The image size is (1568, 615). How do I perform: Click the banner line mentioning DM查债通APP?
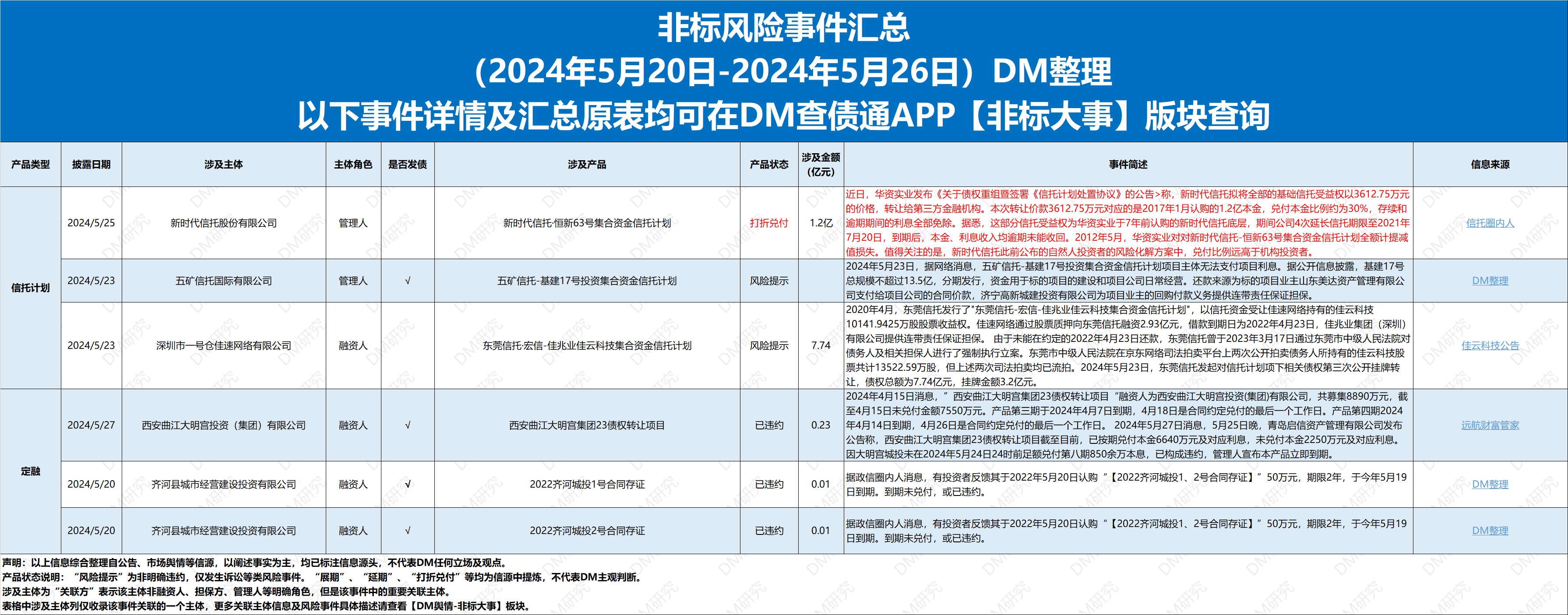[783, 116]
